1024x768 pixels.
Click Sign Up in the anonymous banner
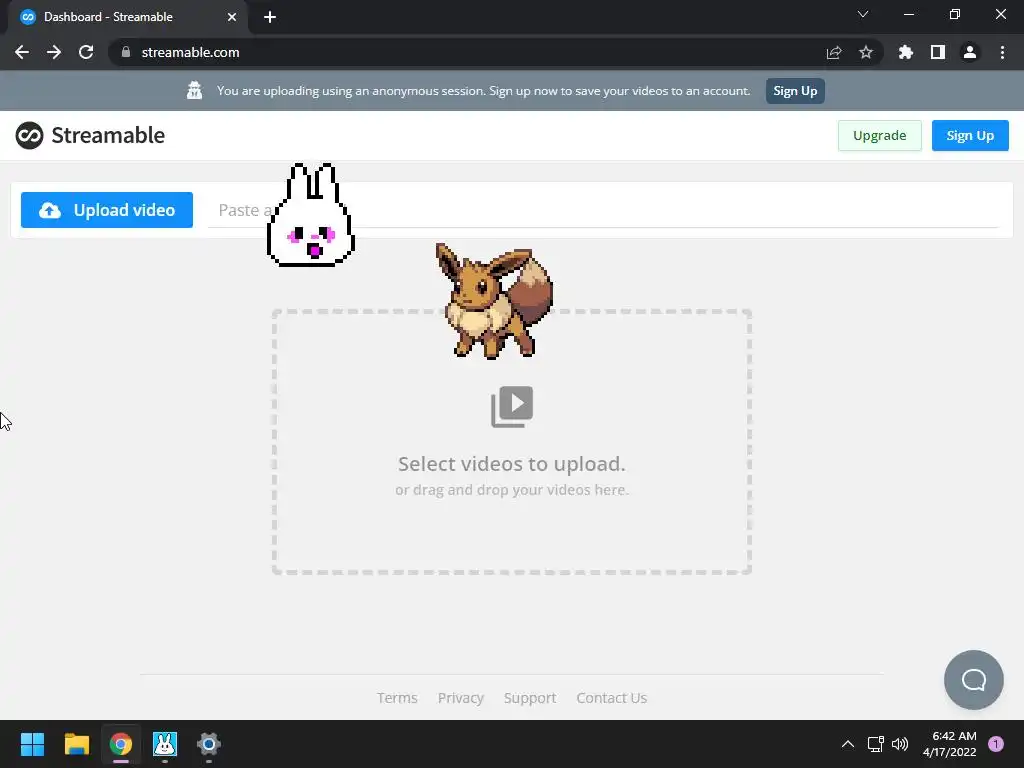tap(795, 91)
